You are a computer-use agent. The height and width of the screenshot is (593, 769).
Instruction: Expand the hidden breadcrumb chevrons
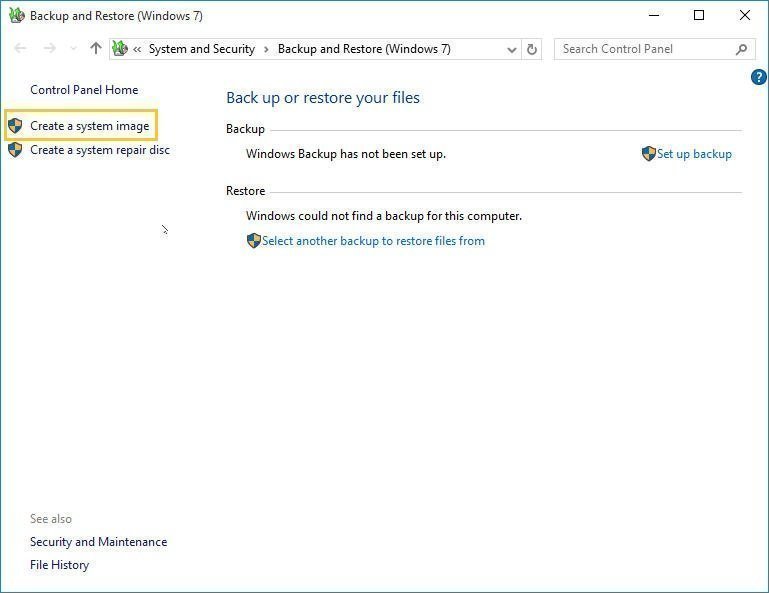(x=137, y=49)
